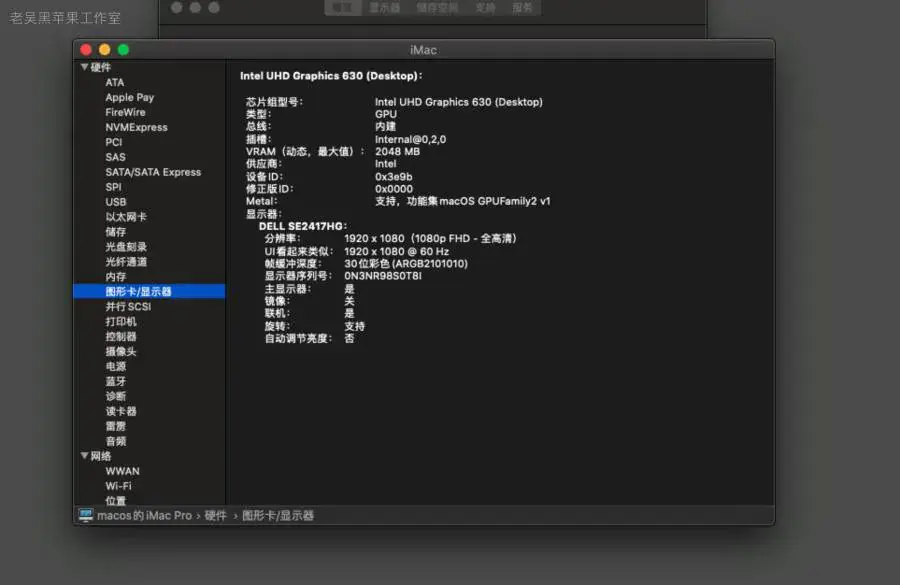Image resolution: width=900 pixels, height=585 pixels.
Task: Collapse the 硬件 tree section
Action: pyautogui.click(x=84, y=67)
